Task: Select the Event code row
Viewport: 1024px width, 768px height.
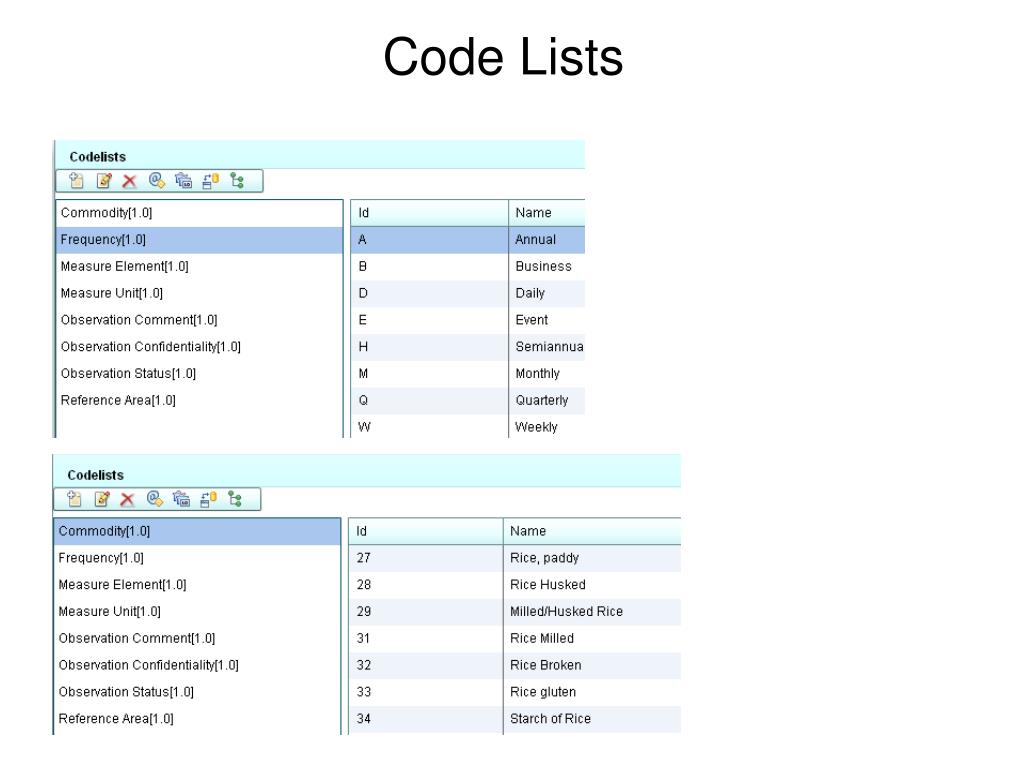Action: (x=468, y=320)
